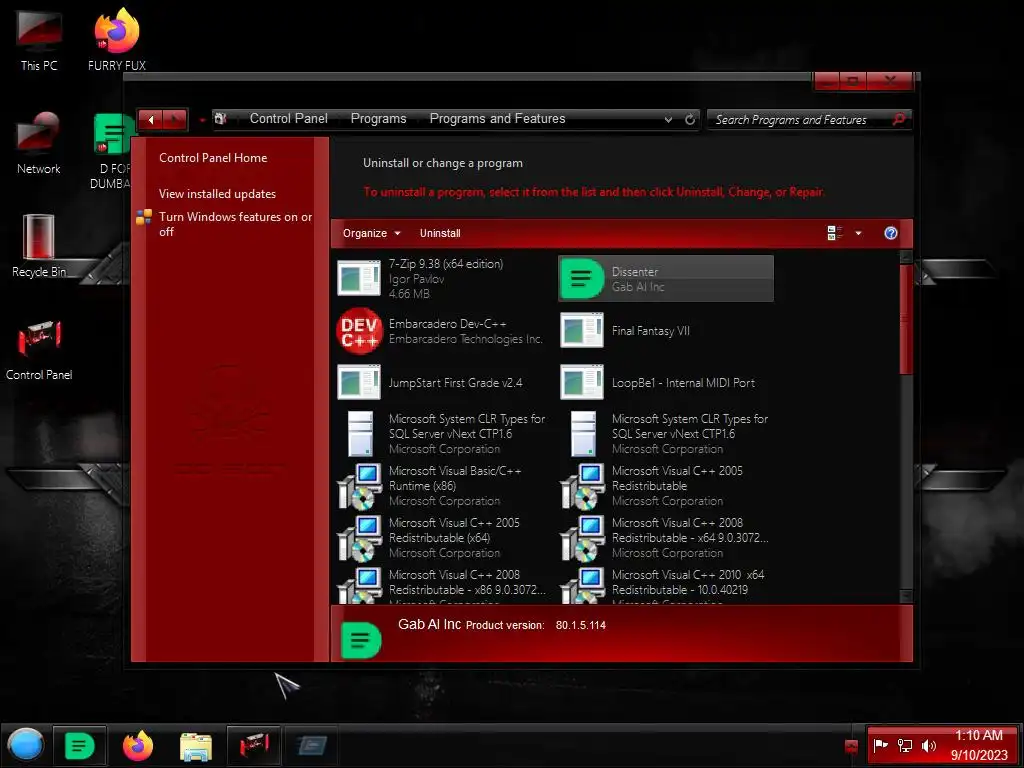Refresh the Programs and Features list

[x=690, y=120]
